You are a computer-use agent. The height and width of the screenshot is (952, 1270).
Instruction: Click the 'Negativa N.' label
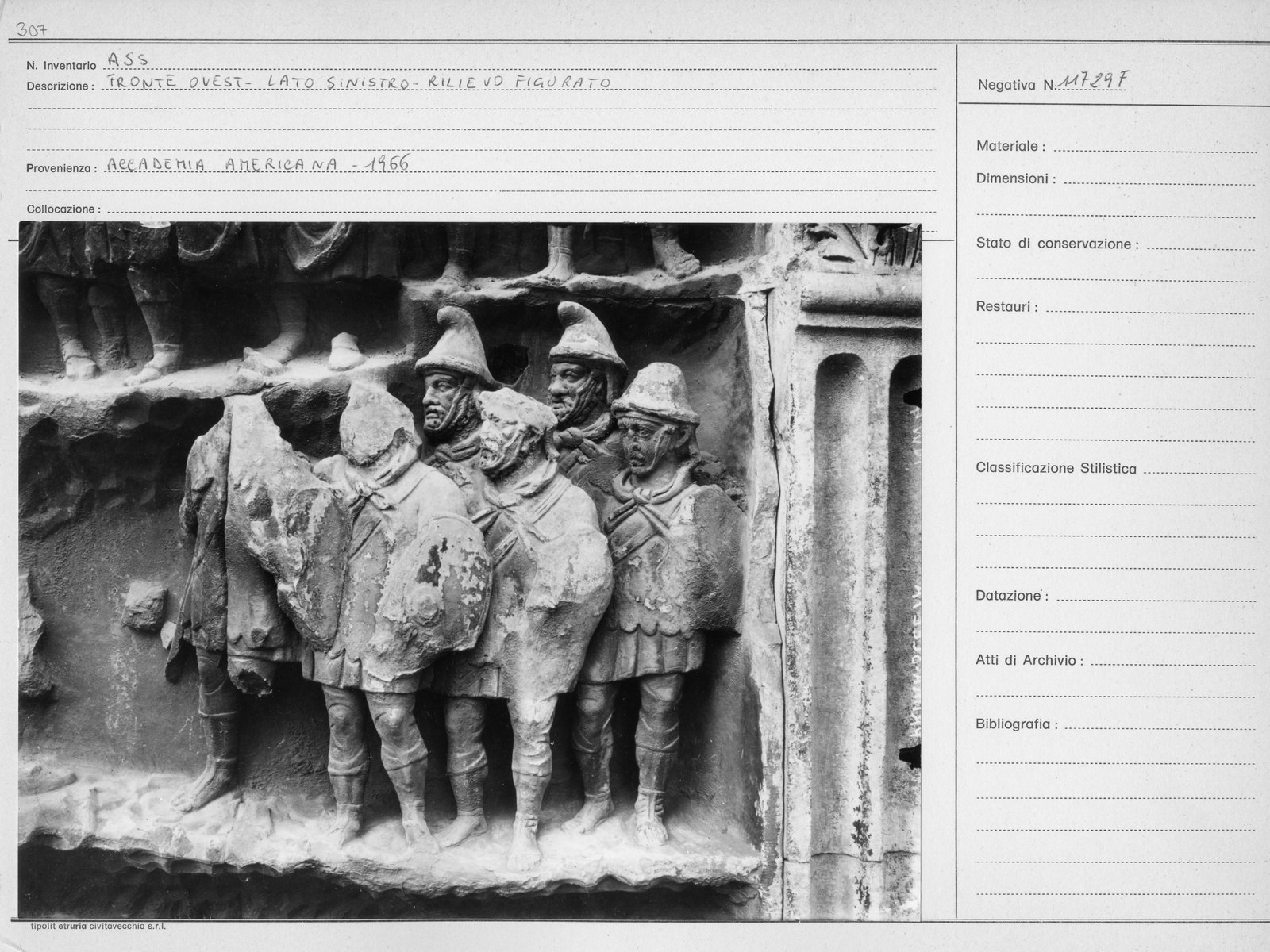[1015, 84]
